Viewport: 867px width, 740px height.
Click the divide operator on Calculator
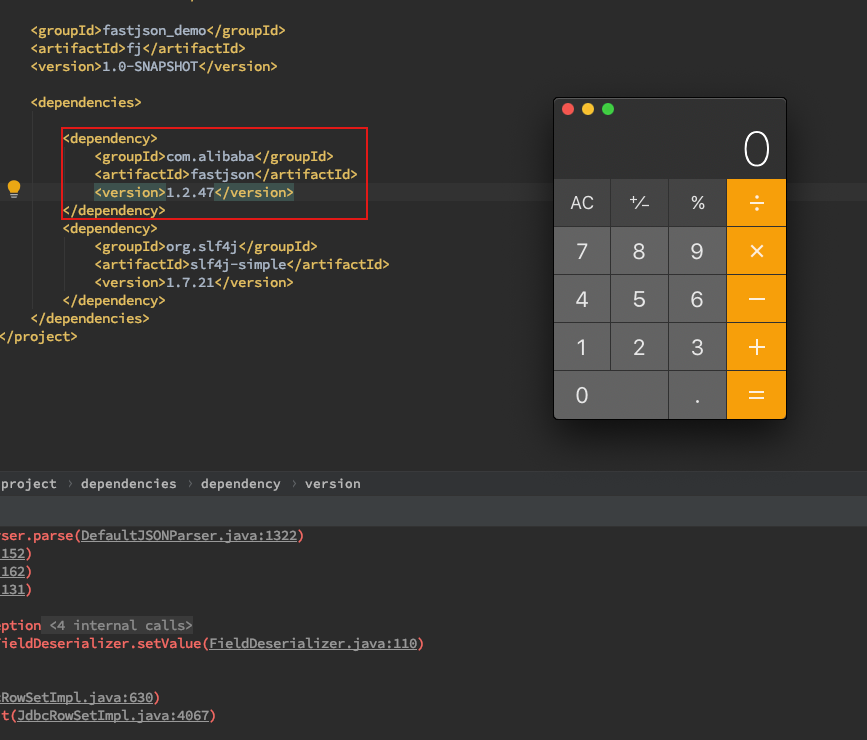click(x=756, y=203)
